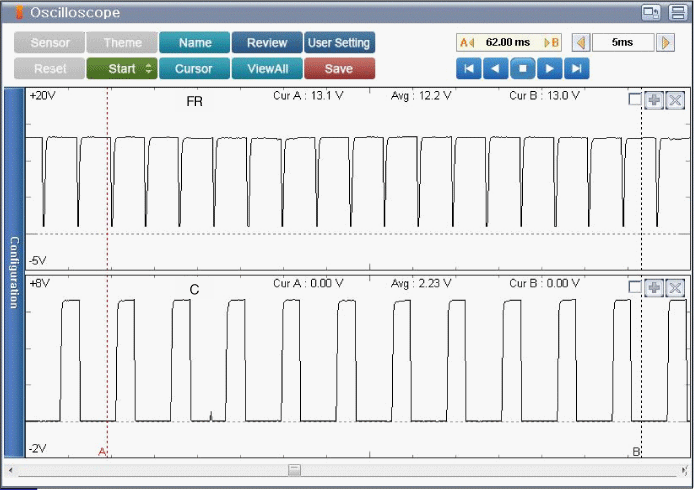
Task: Open the Configuration side panel
Action: (x=14, y=272)
